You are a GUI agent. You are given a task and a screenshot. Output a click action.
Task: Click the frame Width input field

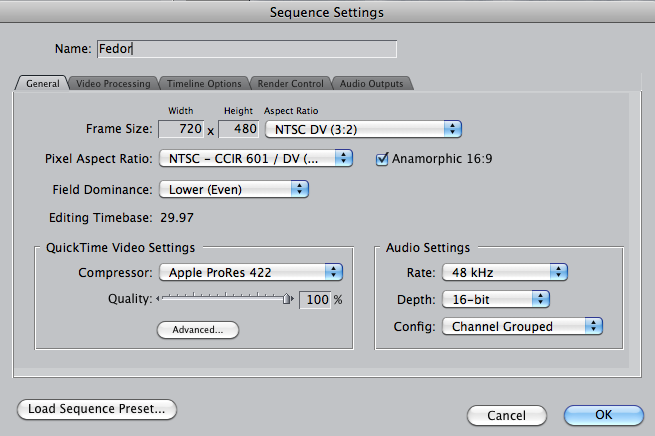pos(182,129)
